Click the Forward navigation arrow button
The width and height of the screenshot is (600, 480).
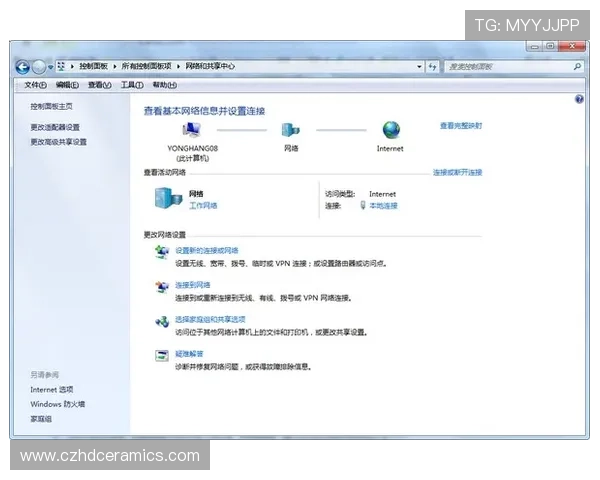[x=39, y=67]
